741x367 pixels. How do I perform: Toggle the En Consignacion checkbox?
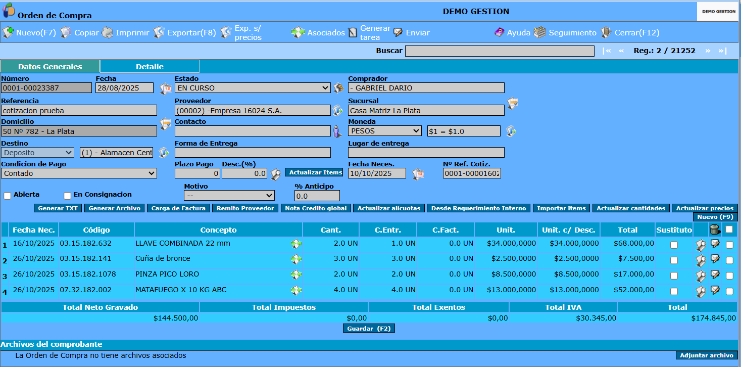pyautogui.click(x=67, y=196)
